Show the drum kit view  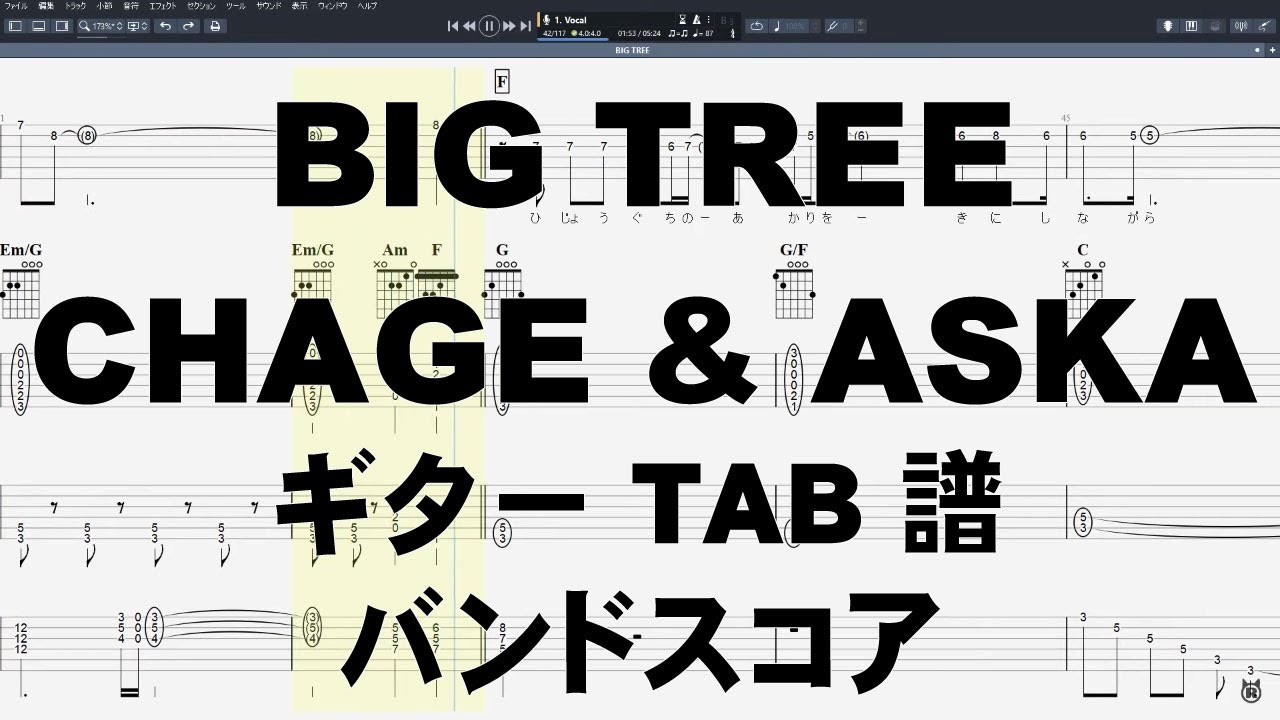pyautogui.click(x=1215, y=26)
